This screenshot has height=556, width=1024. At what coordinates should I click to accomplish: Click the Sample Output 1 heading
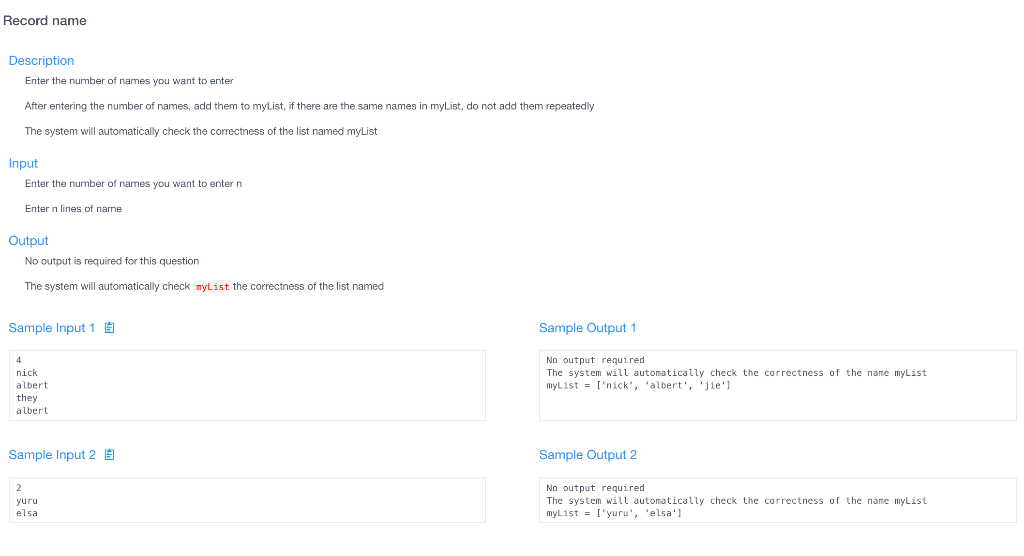tap(587, 328)
